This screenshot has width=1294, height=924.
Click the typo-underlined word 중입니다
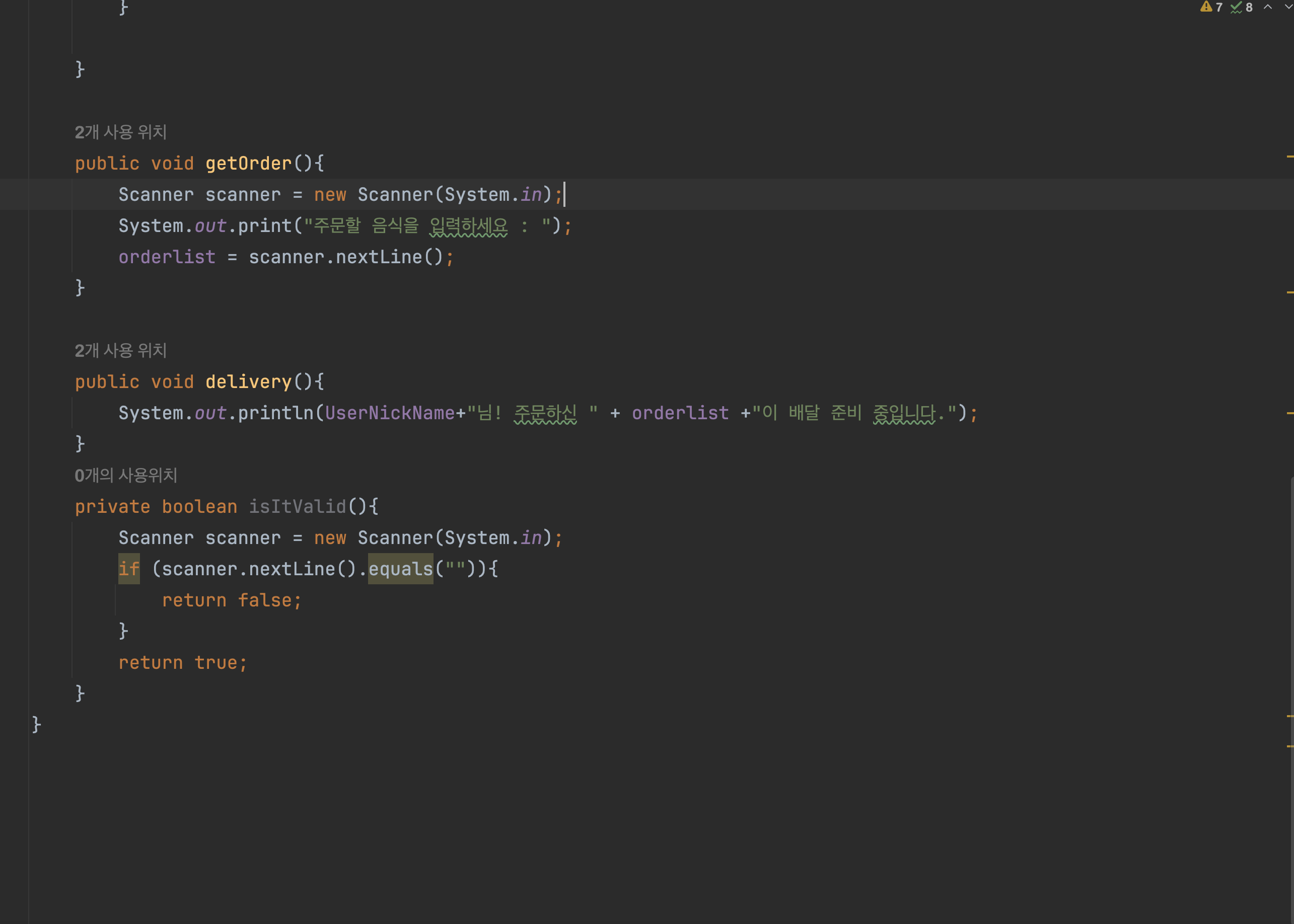(x=904, y=413)
